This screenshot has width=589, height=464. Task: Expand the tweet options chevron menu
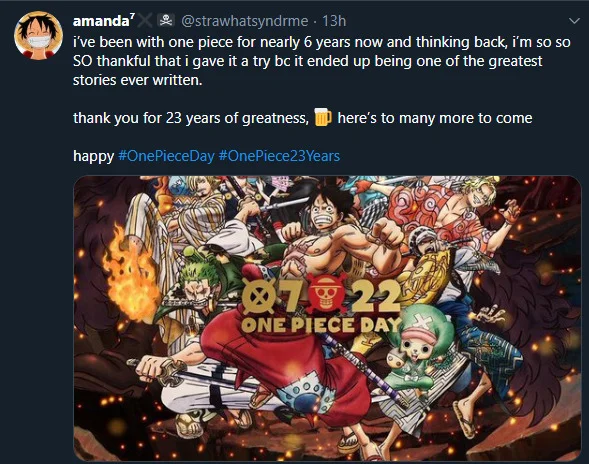pyautogui.click(x=574, y=21)
